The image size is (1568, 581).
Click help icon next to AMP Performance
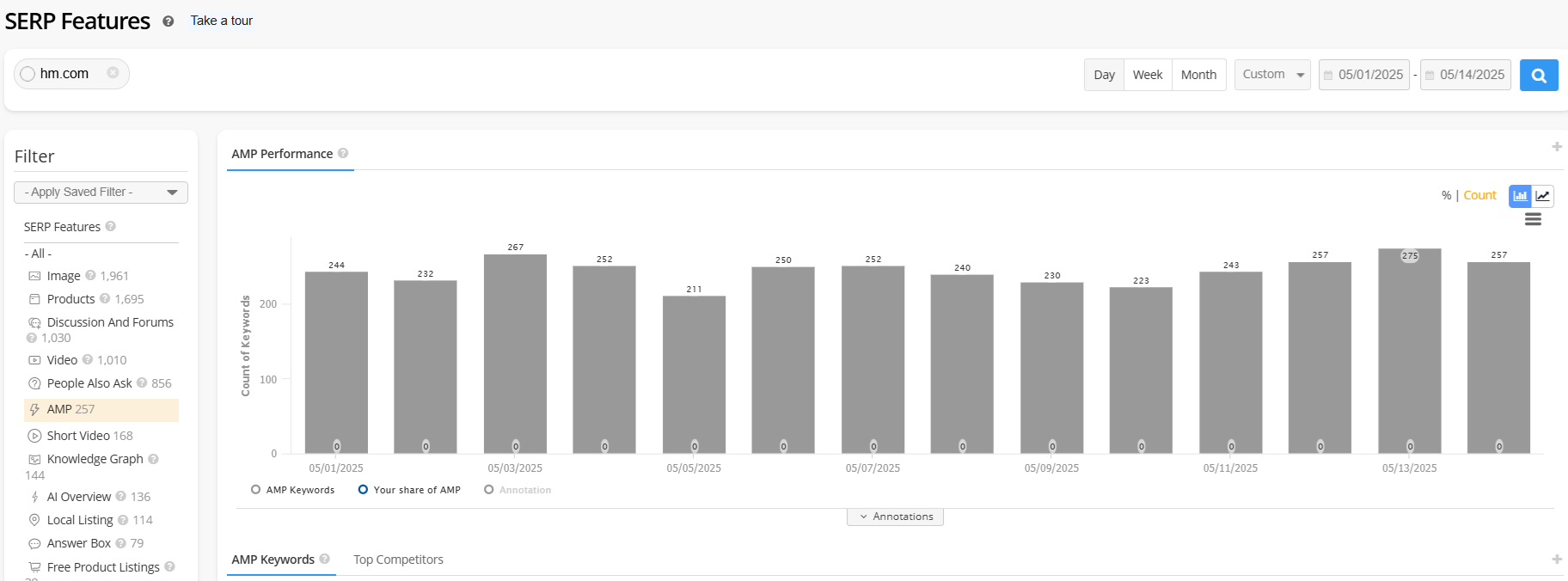343,153
